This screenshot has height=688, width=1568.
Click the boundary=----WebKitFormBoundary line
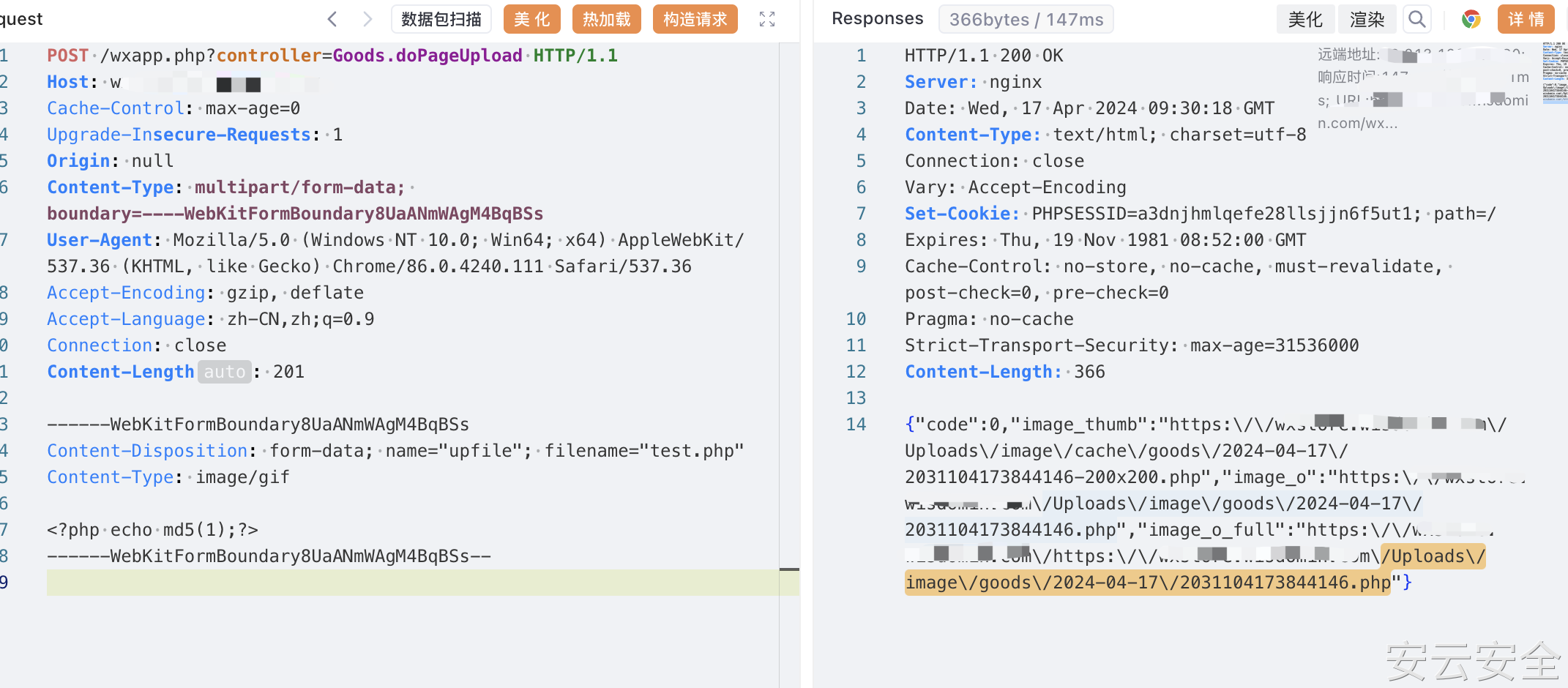[295, 214]
